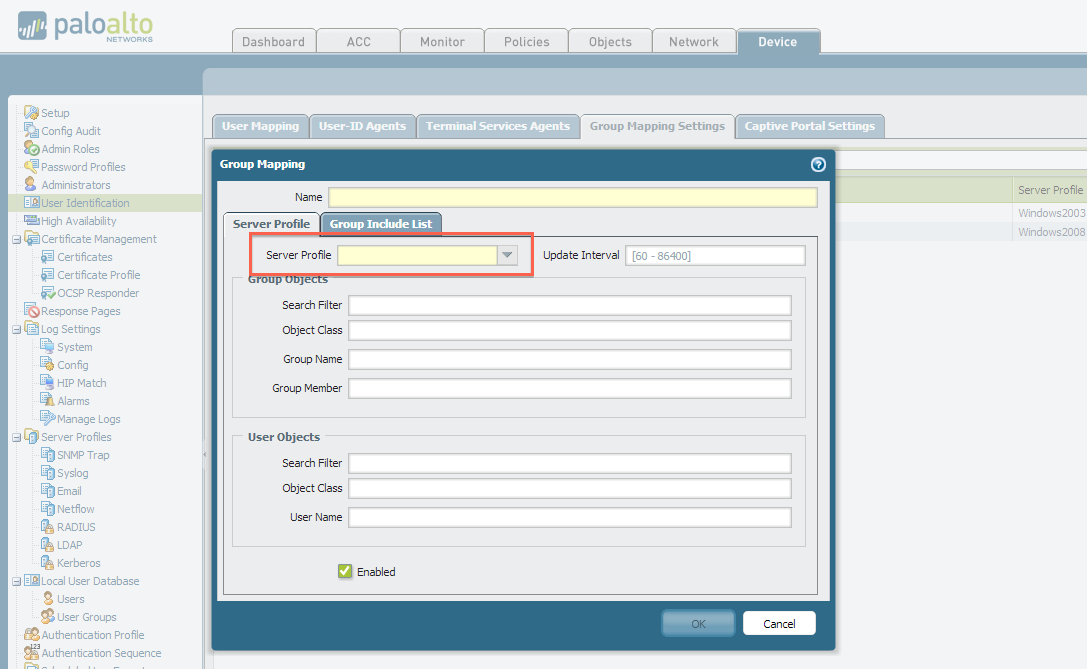Click the Update Interval field
Viewport: 1087px width, 669px height.
(715, 255)
